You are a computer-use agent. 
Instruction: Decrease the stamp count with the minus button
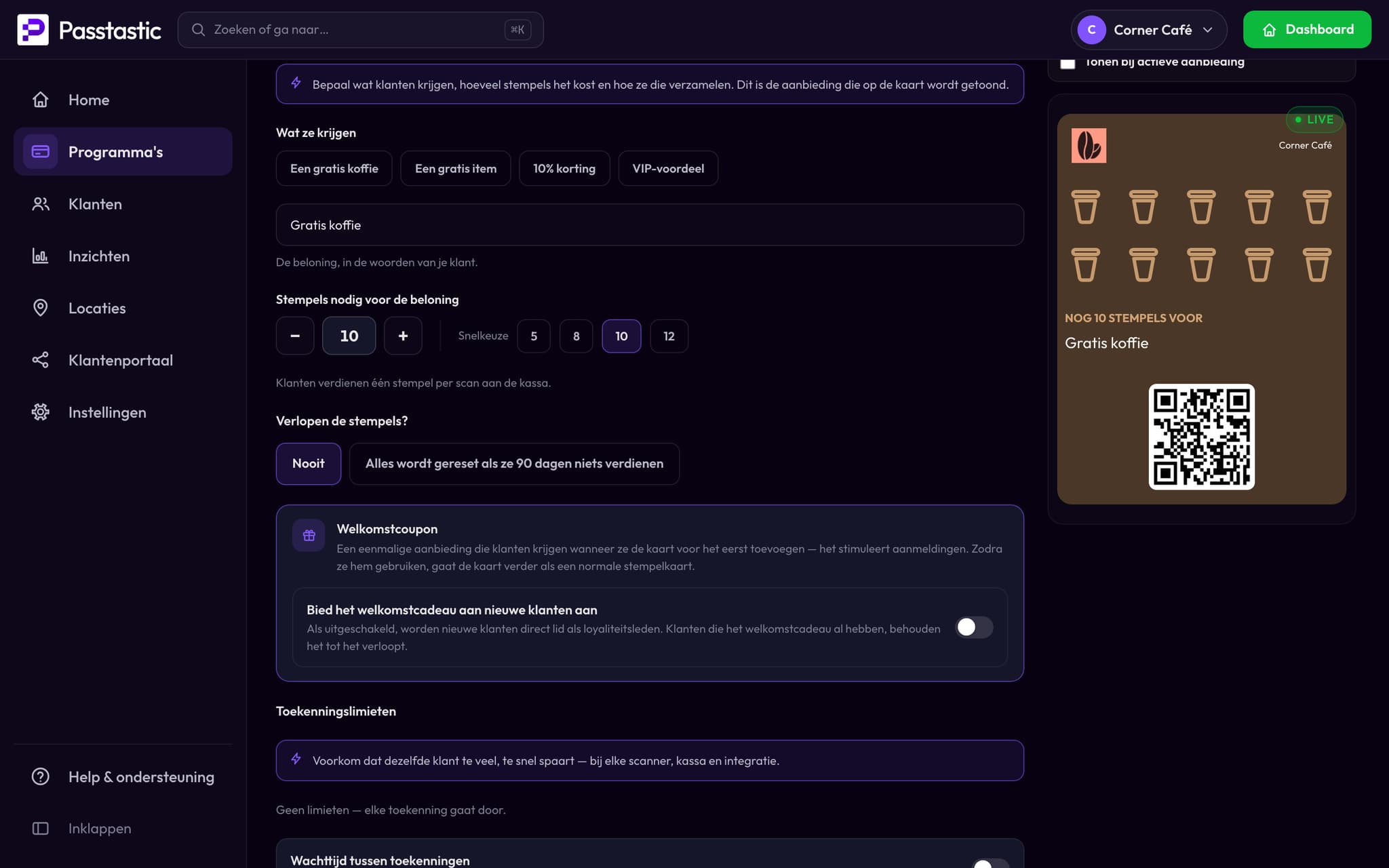[x=295, y=336]
